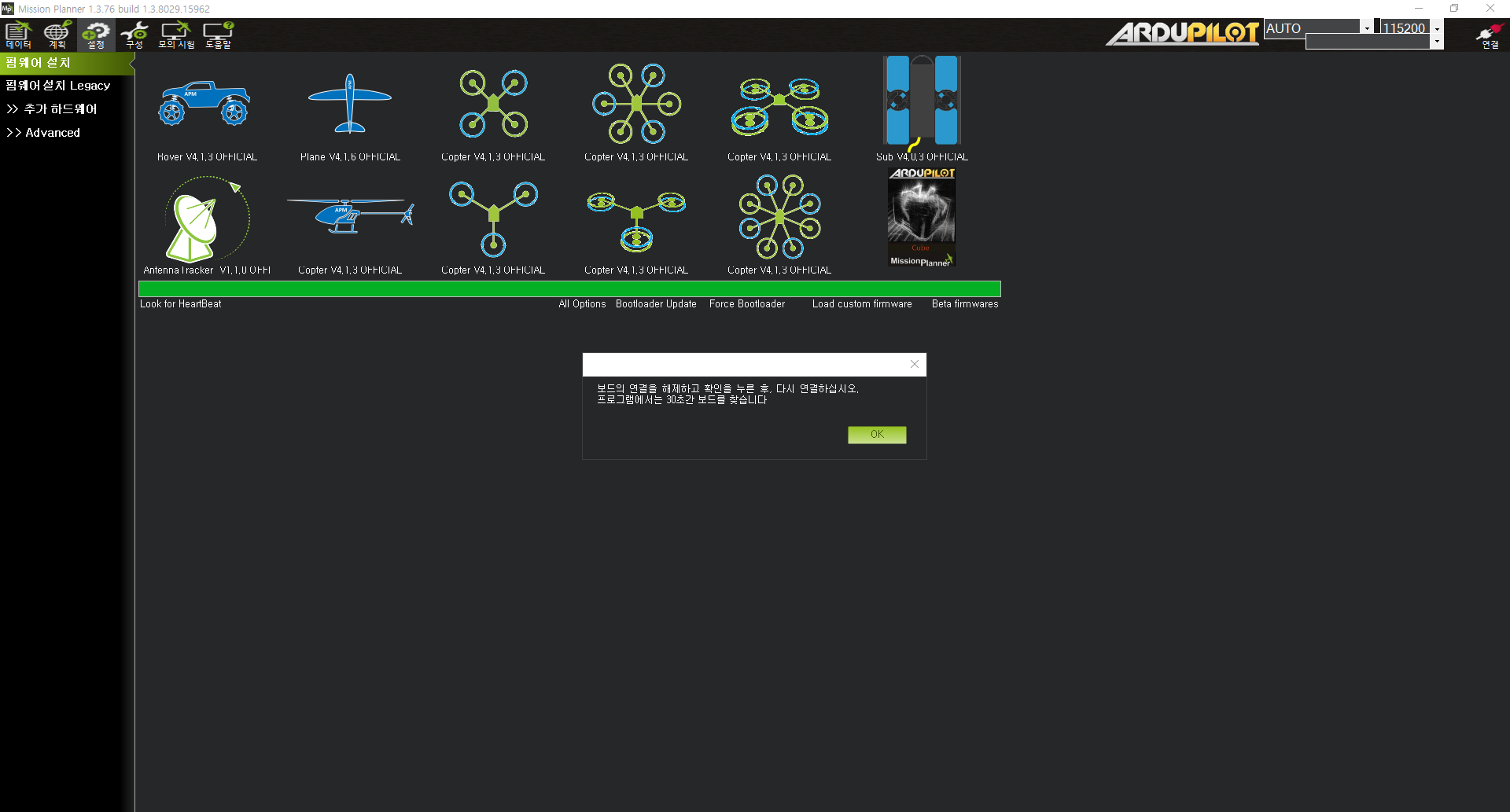Expand the 추가 하드웨어 menu
The image size is (1510, 812).
[52, 108]
